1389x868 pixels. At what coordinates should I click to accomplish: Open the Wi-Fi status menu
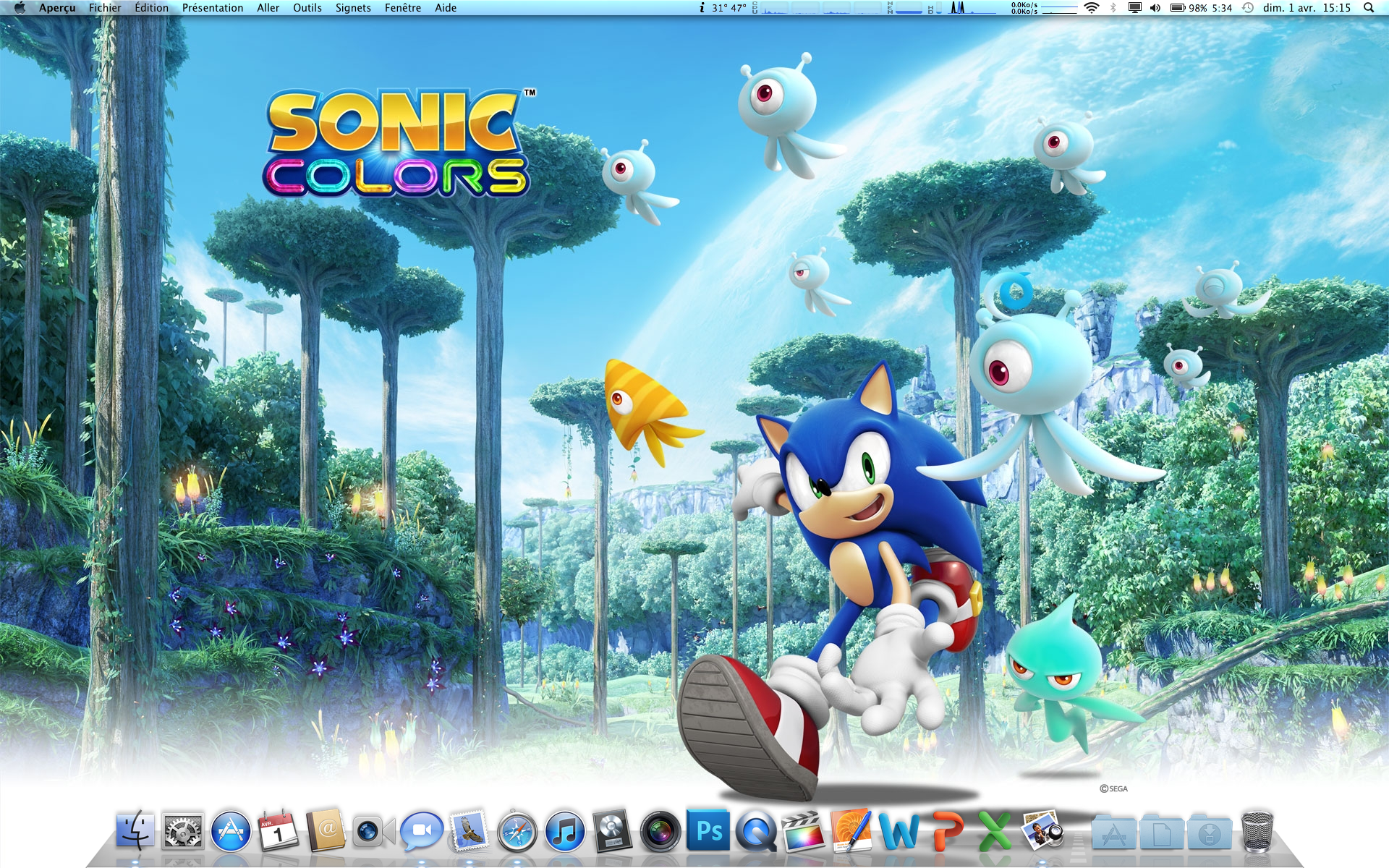click(x=1092, y=8)
